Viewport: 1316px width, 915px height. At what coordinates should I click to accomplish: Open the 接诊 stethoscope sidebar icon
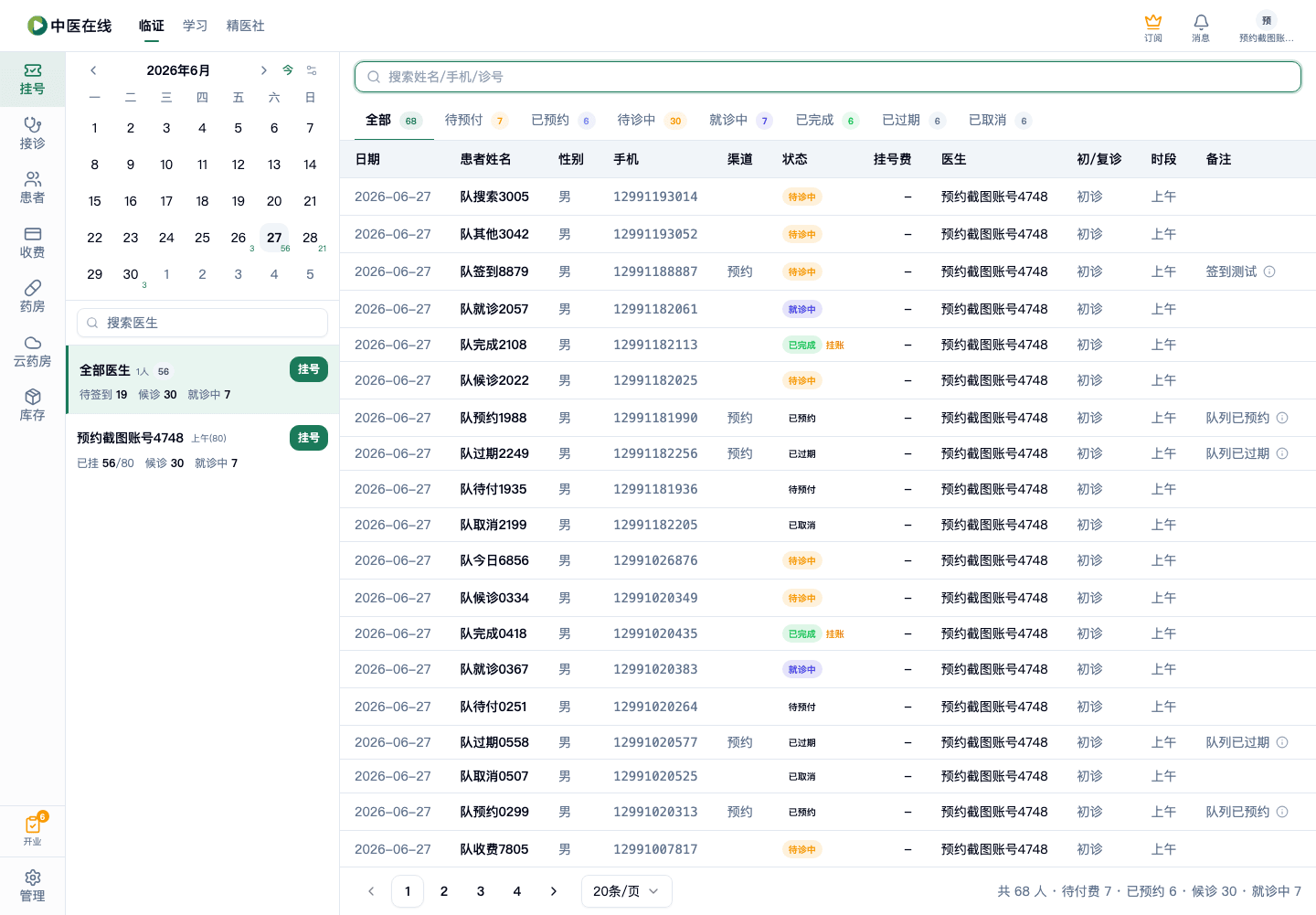pyautogui.click(x=32, y=133)
